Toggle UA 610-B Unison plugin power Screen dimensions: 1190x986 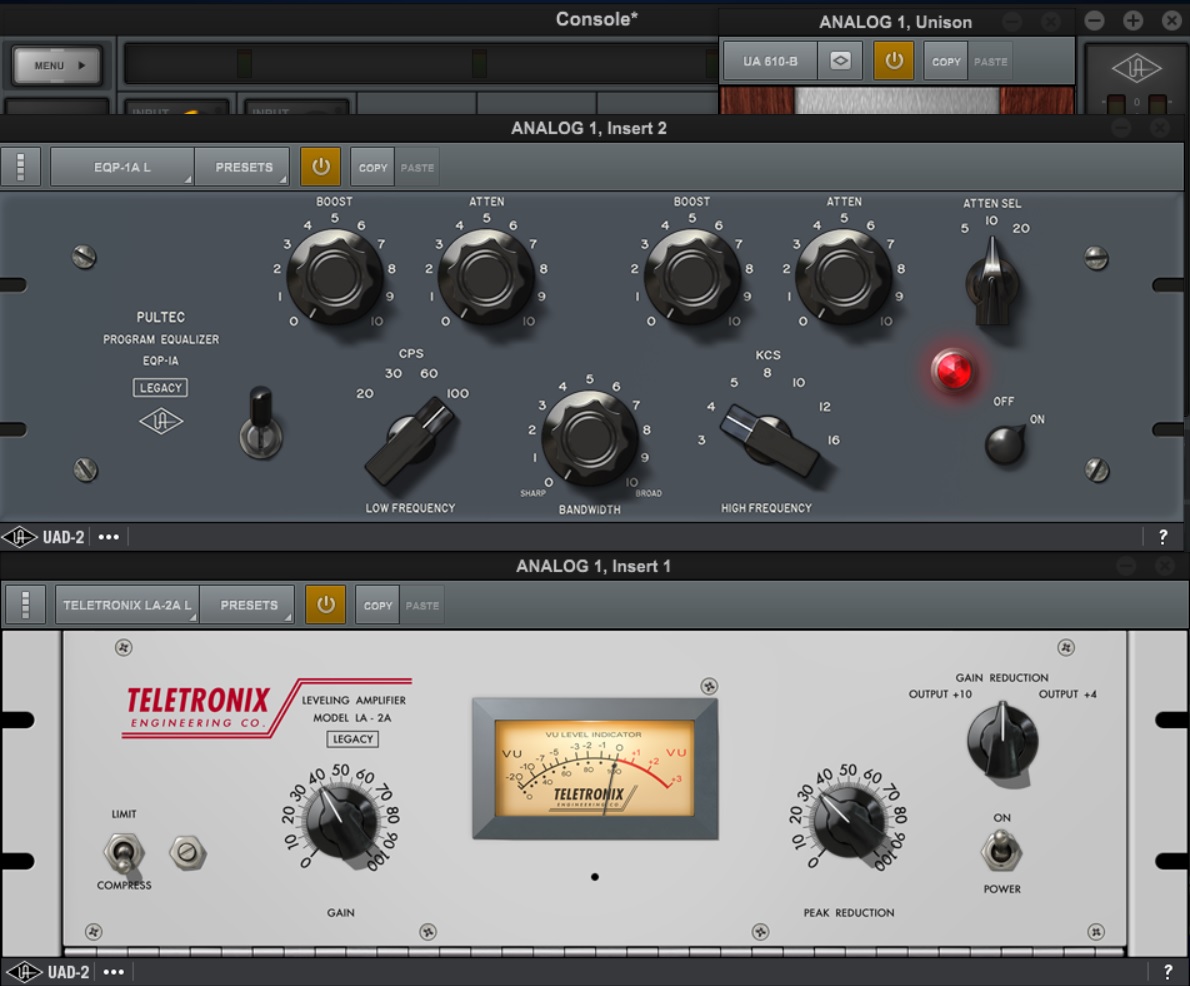(x=894, y=61)
